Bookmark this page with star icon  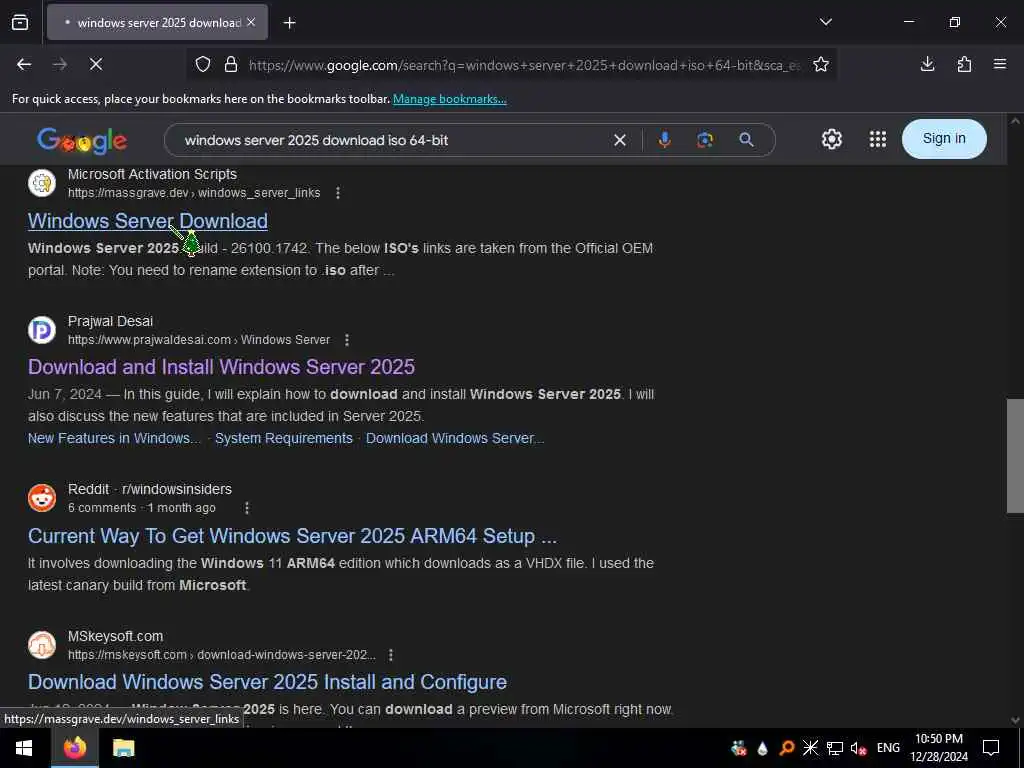coord(821,64)
